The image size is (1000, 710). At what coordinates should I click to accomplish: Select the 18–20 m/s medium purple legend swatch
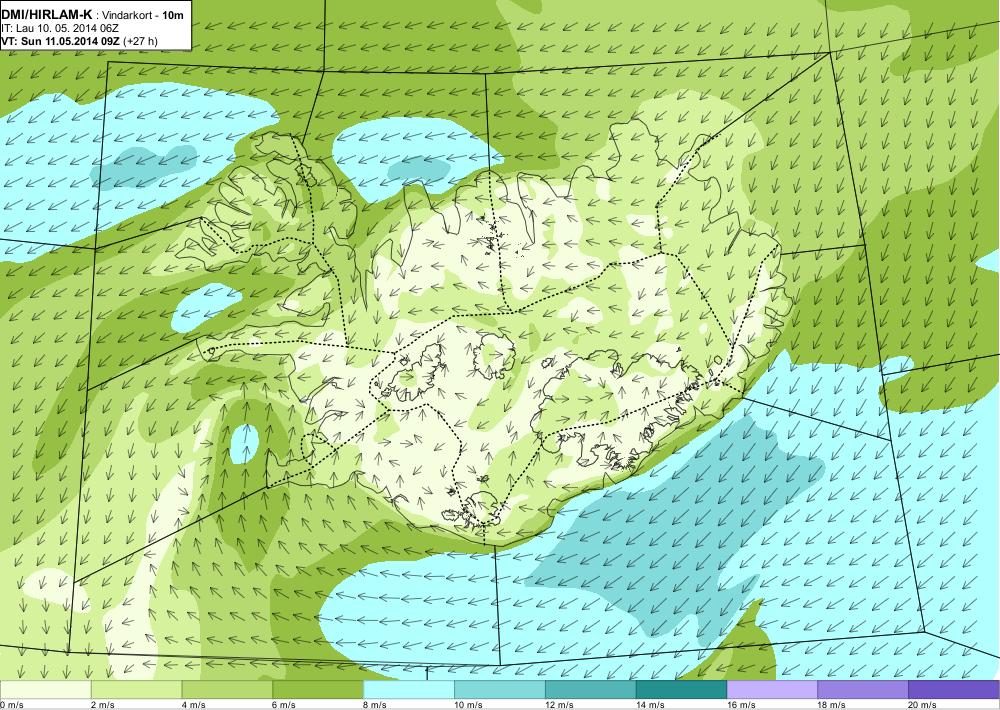863,690
